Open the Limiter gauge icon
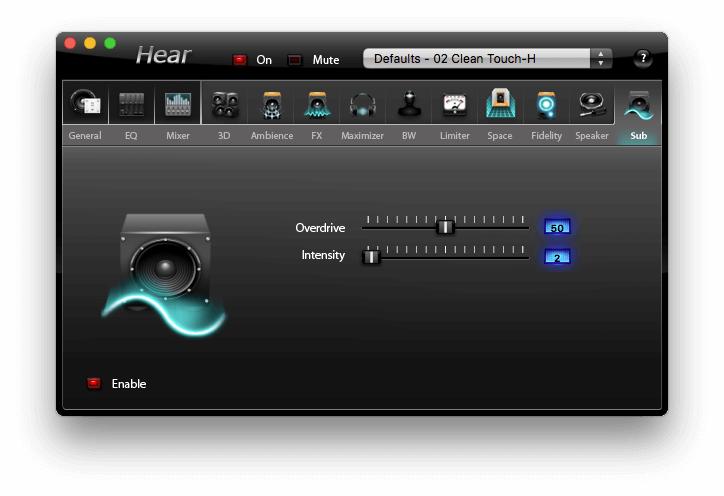The image size is (724, 496). (x=454, y=104)
